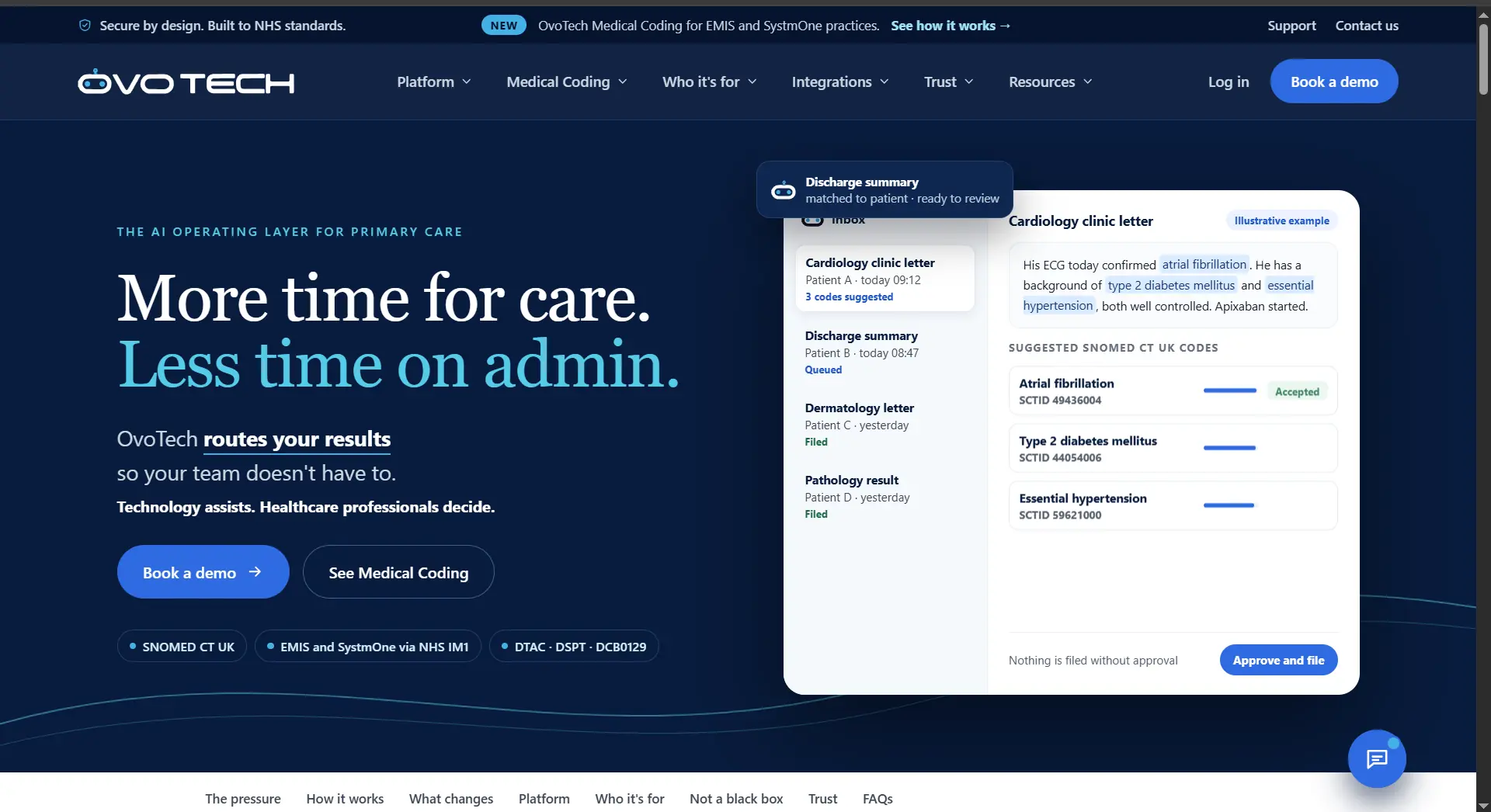Select Cardiology clinic letter inbox item
Screen dimensions: 1491x812
885,279
